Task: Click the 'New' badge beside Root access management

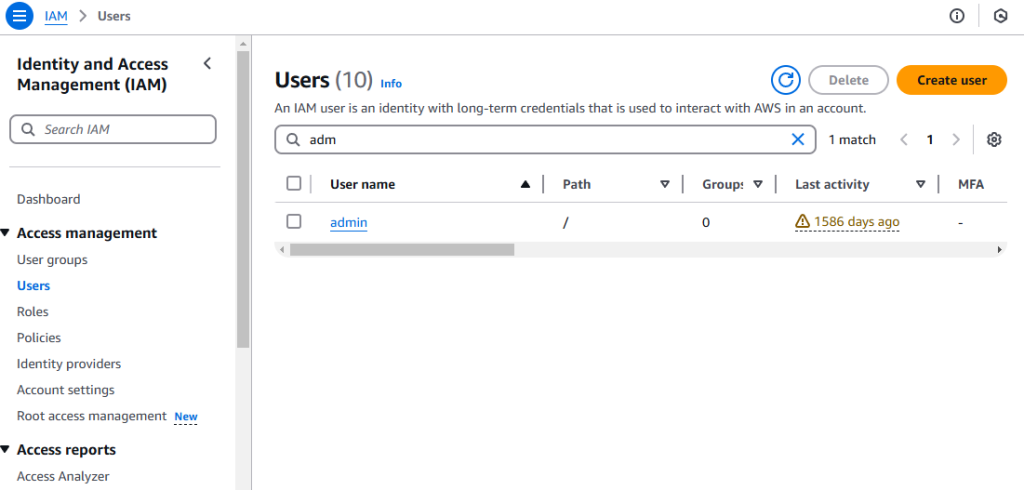Action: tap(186, 417)
